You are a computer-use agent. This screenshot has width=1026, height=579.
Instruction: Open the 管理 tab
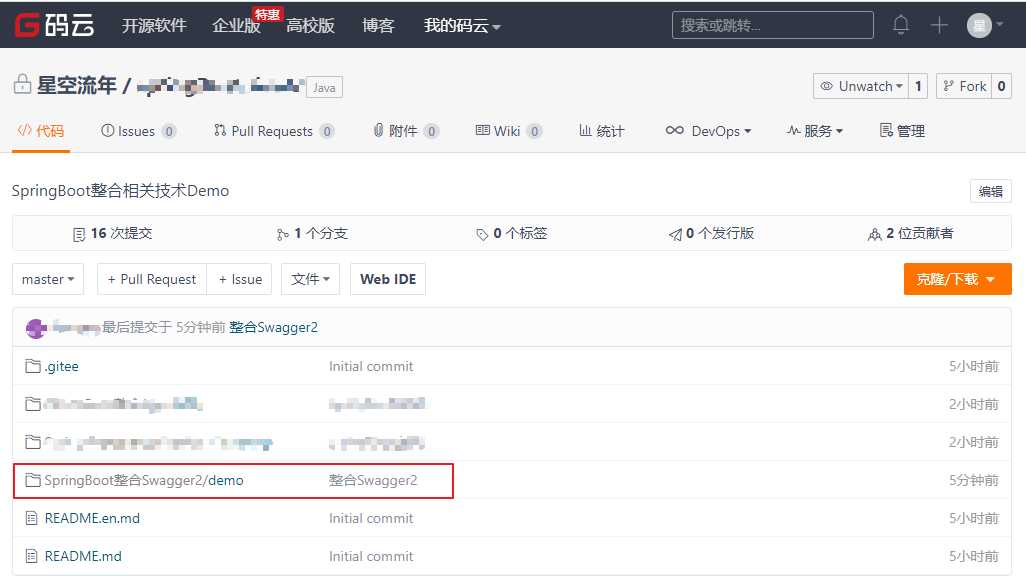[x=902, y=131]
